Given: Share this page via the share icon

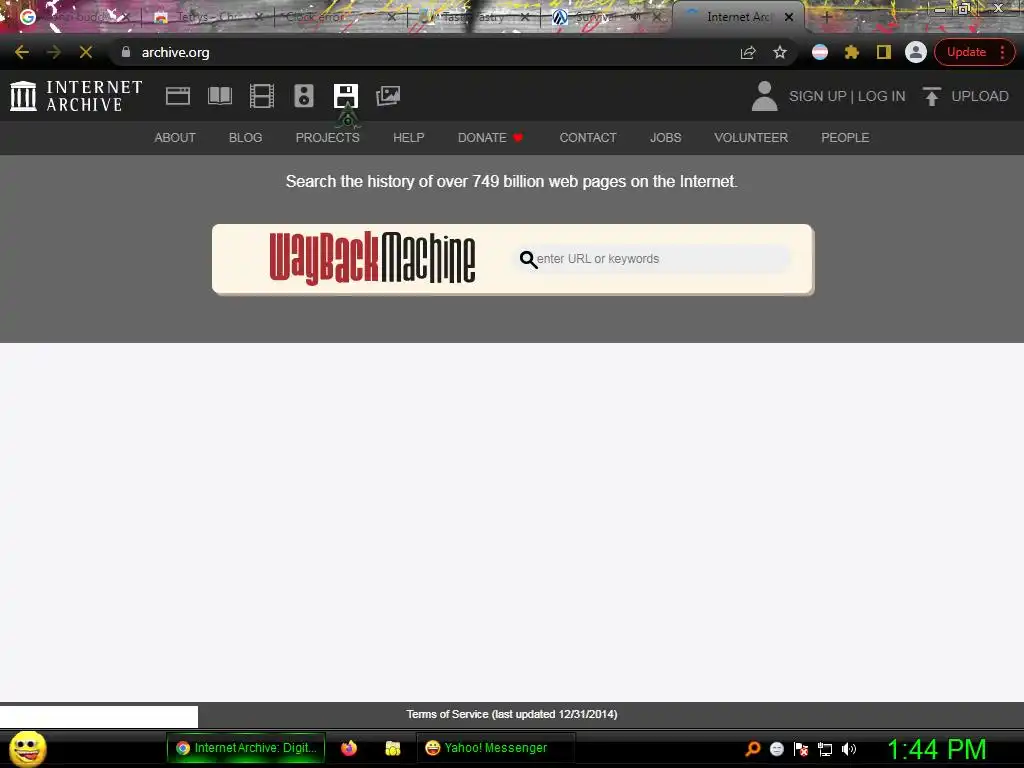Looking at the screenshot, I should [x=748, y=52].
